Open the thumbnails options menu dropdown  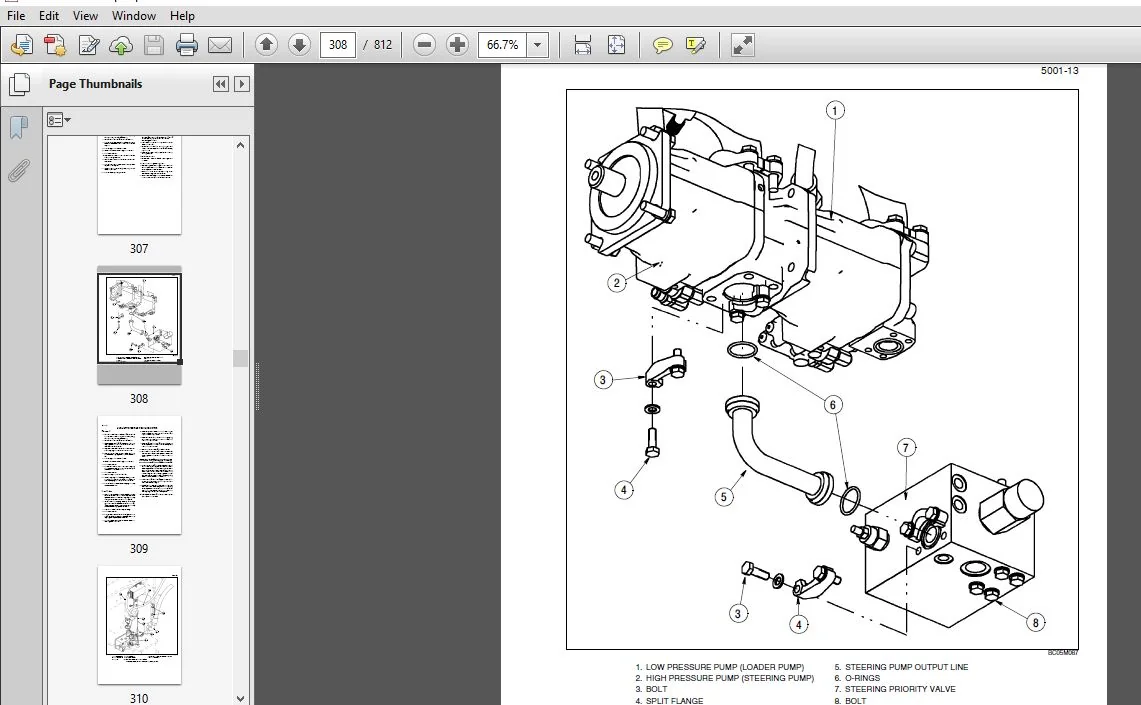tap(59, 120)
